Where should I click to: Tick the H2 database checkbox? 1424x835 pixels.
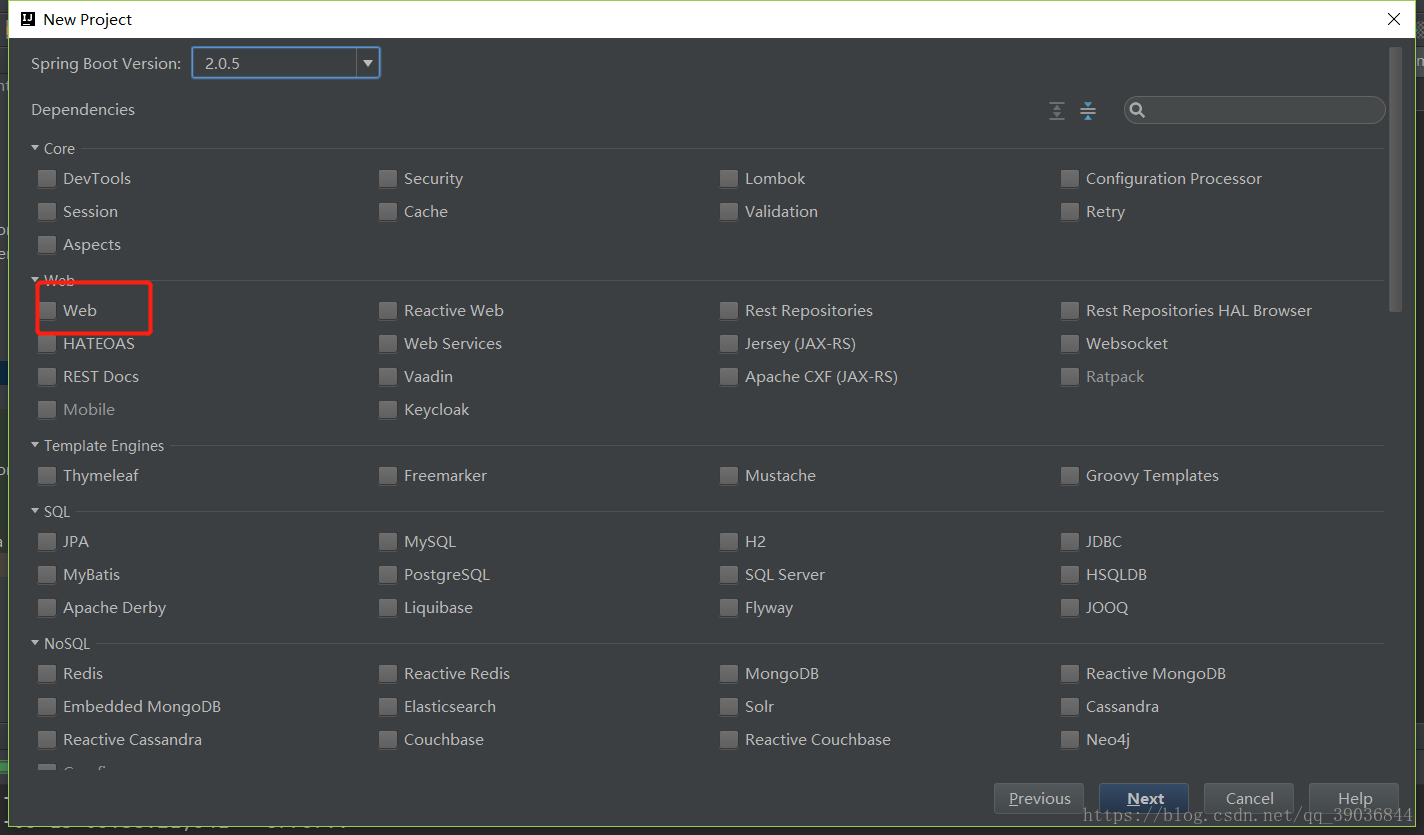coord(729,542)
